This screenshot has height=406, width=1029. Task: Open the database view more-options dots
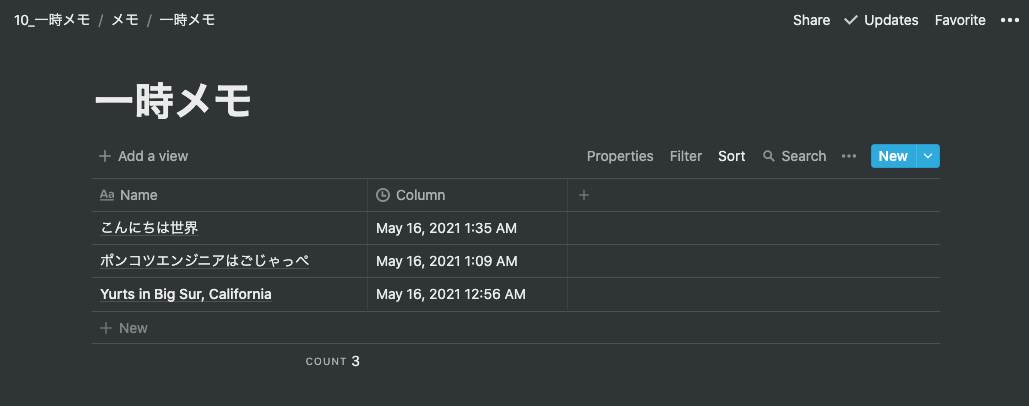pyautogui.click(x=849, y=156)
